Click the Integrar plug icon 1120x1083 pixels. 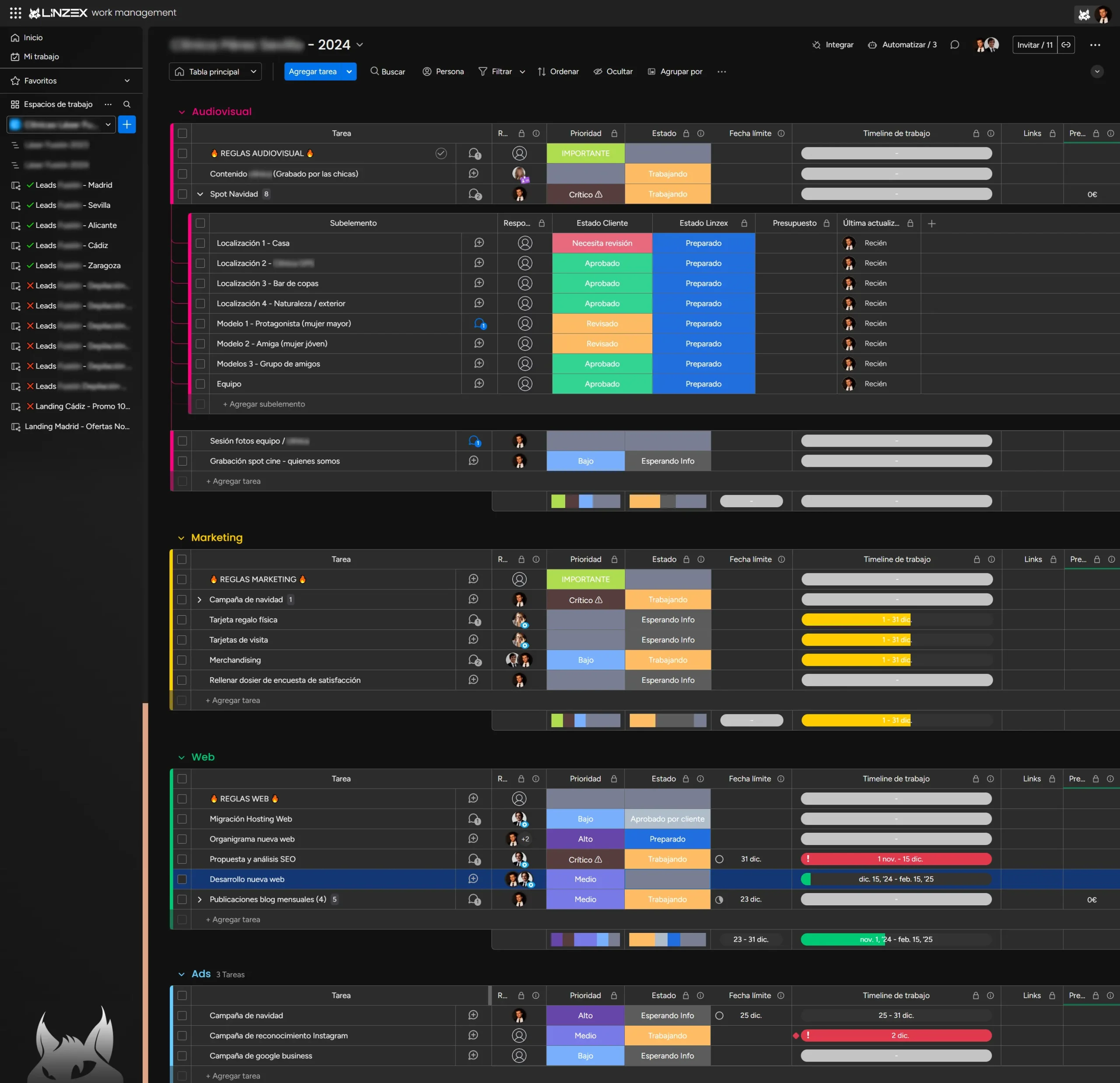coord(816,45)
